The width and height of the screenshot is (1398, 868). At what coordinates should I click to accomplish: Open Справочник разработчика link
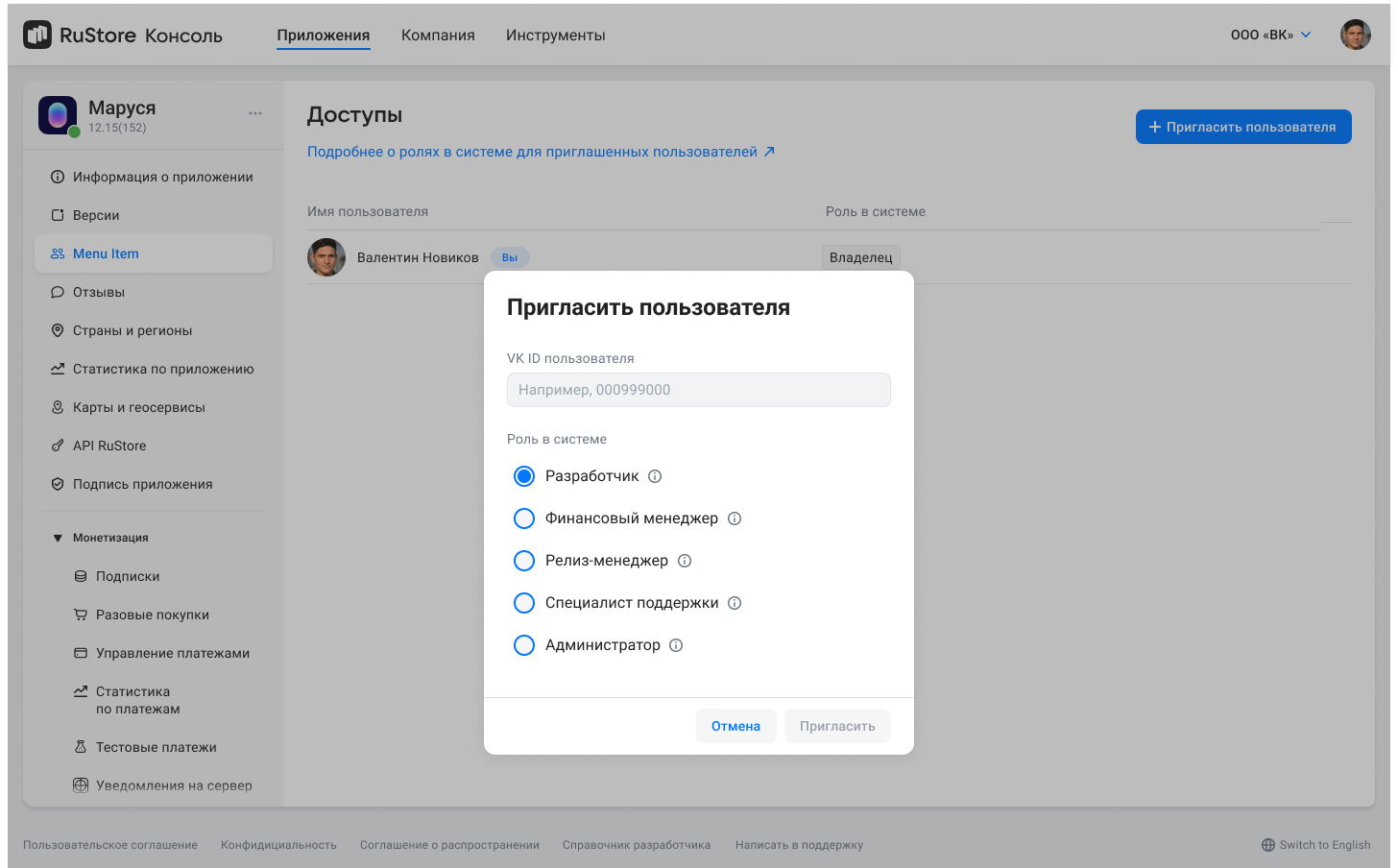pyautogui.click(x=637, y=845)
